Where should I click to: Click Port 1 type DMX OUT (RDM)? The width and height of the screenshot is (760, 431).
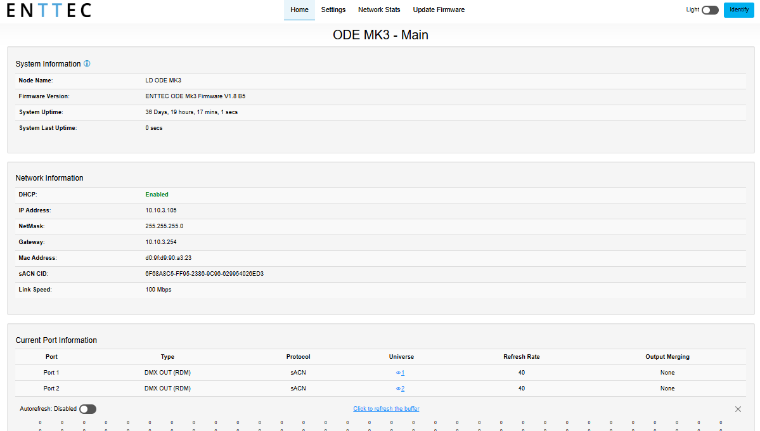(167, 373)
